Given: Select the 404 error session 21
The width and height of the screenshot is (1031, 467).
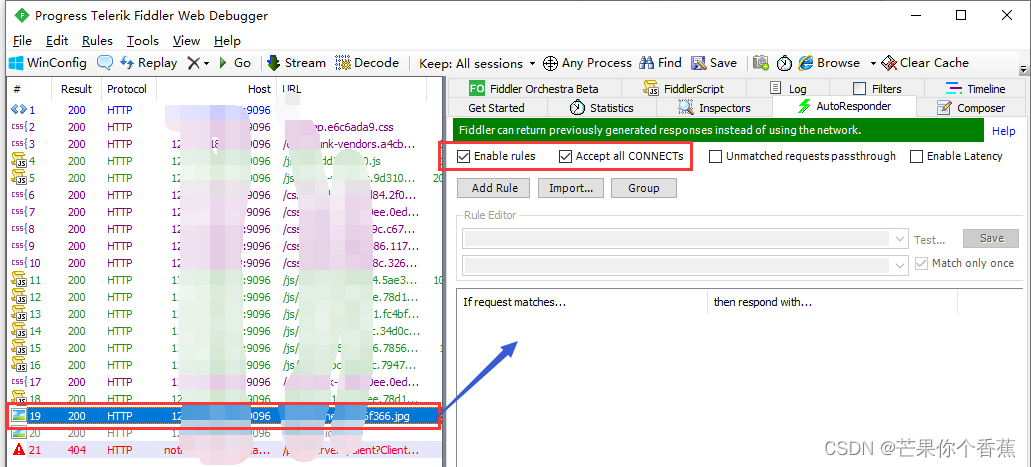Looking at the screenshot, I should [224, 450].
